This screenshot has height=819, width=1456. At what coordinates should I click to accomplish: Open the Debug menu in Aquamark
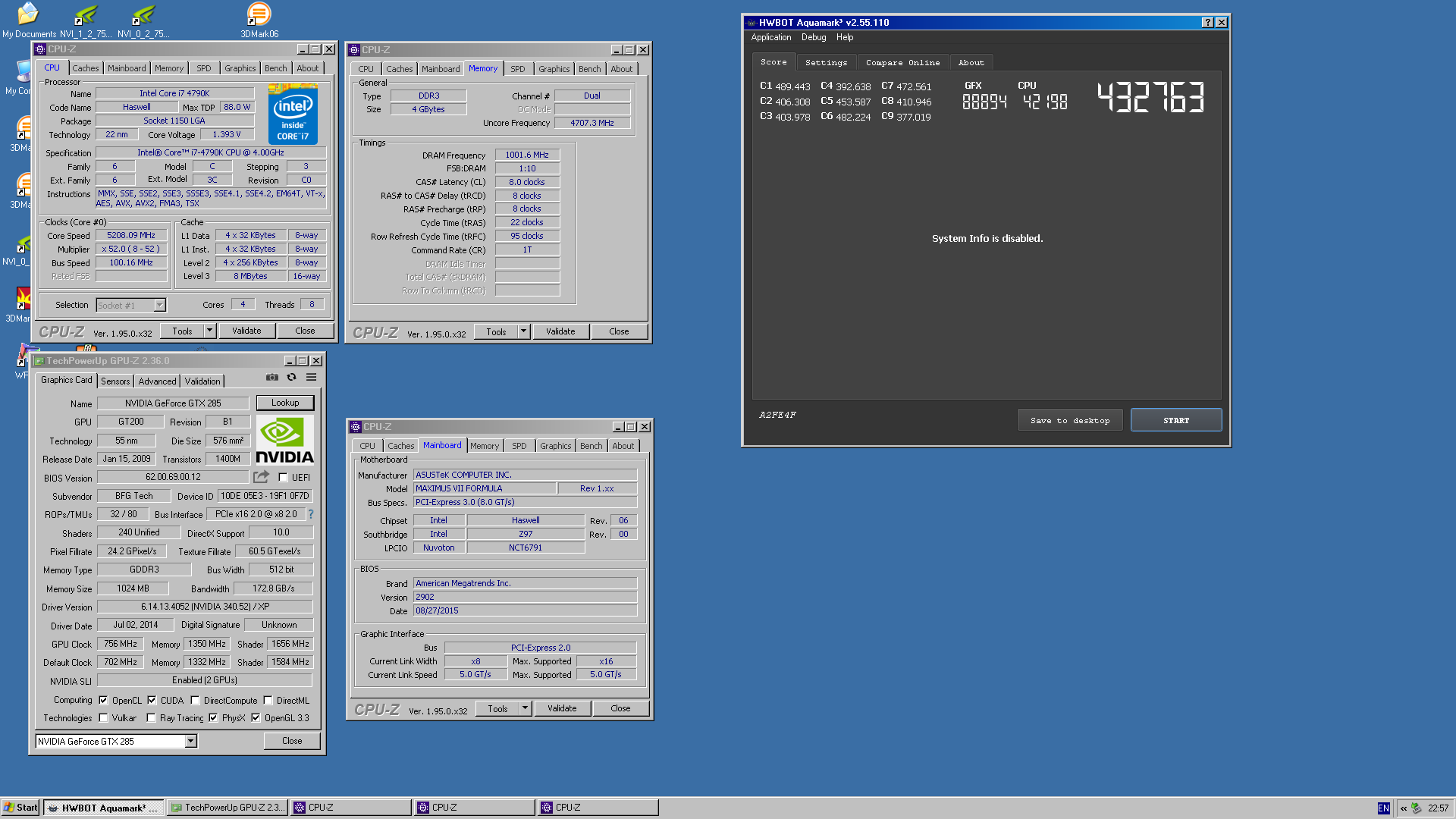814,37
